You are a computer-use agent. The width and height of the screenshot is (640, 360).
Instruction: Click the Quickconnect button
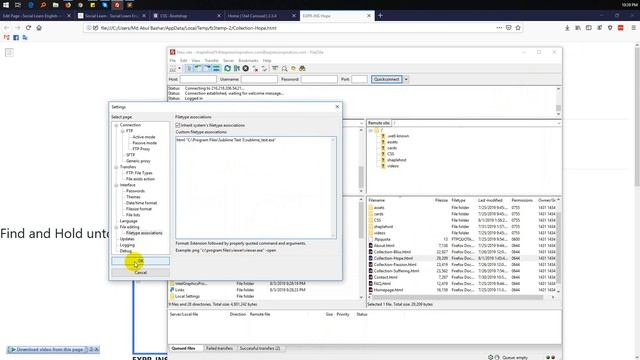point(386,79)
